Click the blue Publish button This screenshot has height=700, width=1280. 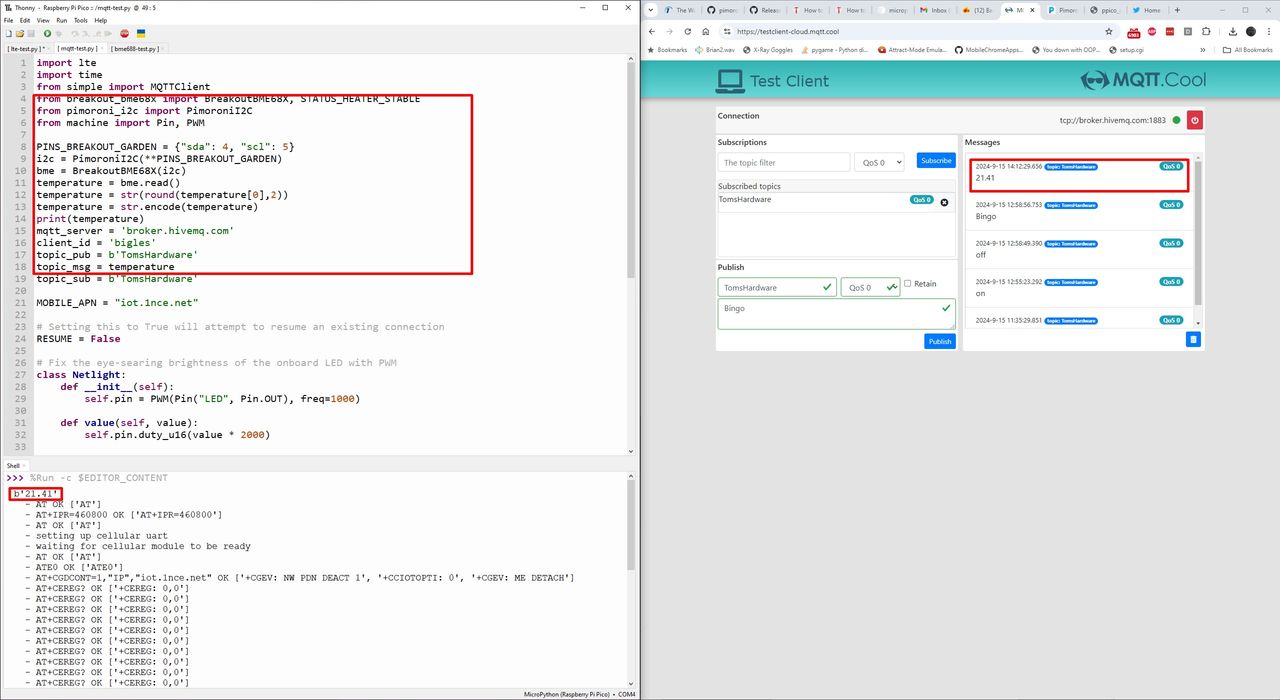click(x=940, y=341)
